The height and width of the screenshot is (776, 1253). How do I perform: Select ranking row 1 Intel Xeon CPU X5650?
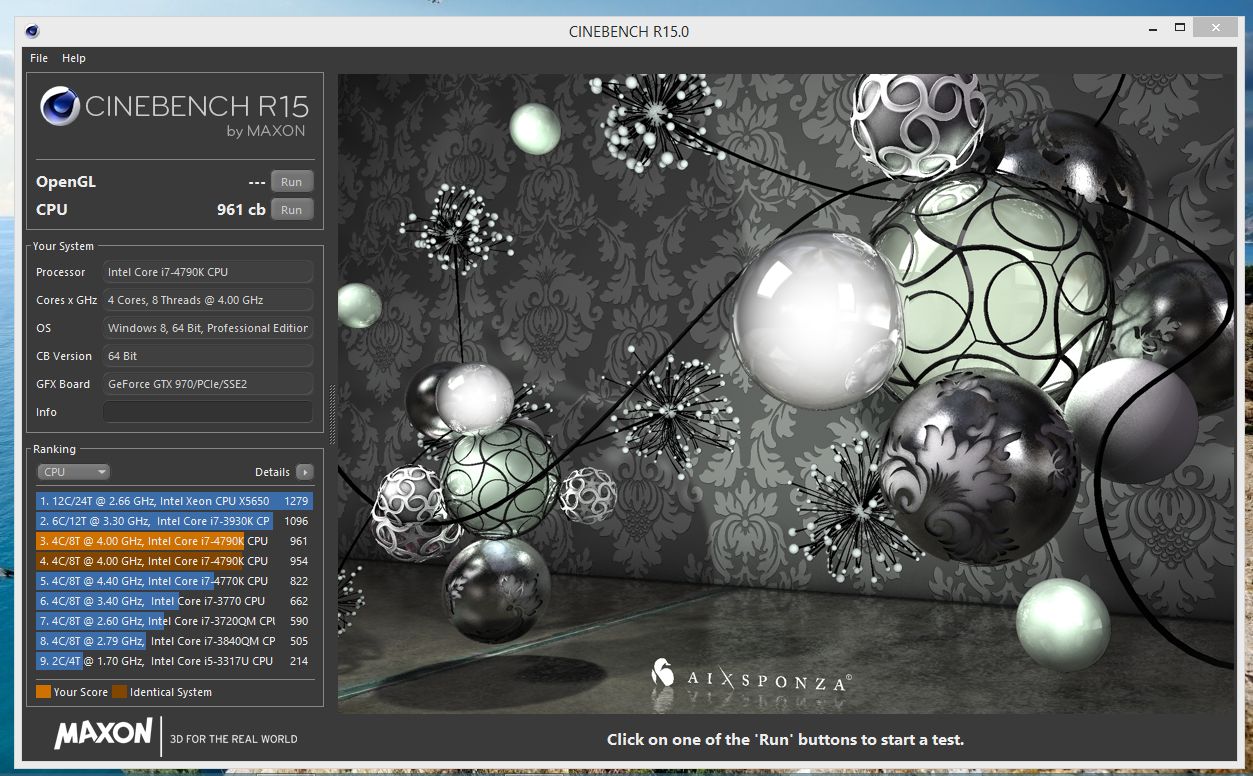(175, 501)
